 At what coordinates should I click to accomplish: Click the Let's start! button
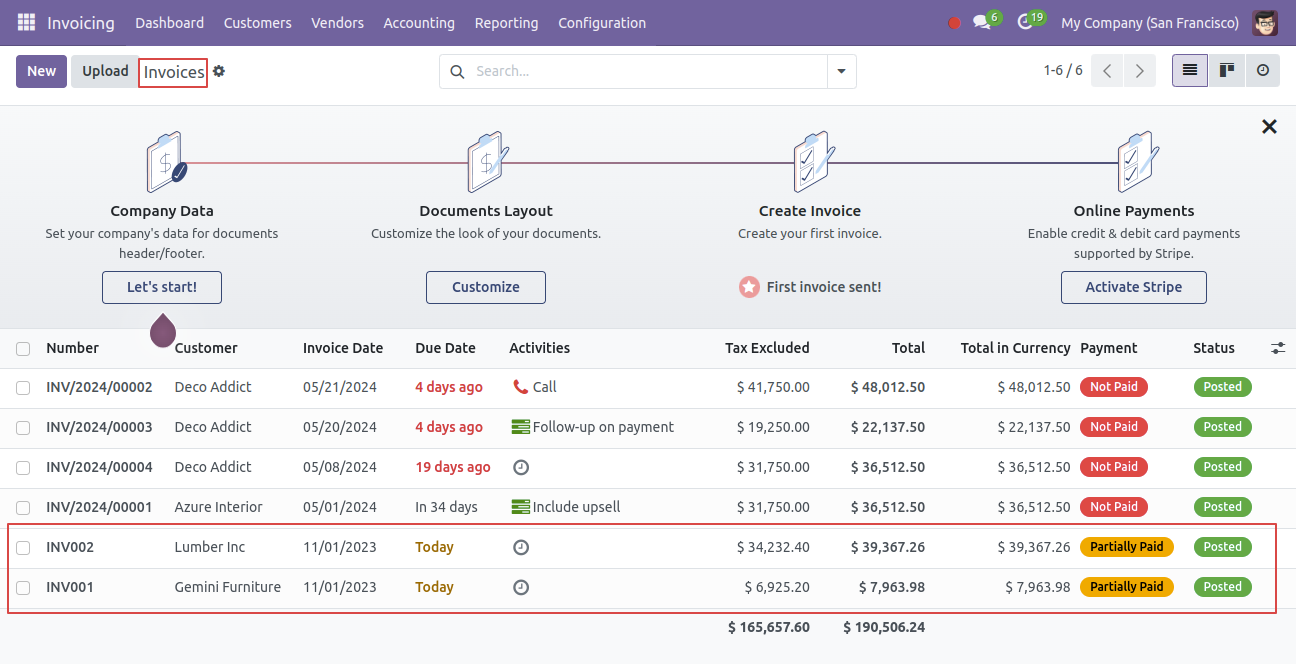coord(162,287)
